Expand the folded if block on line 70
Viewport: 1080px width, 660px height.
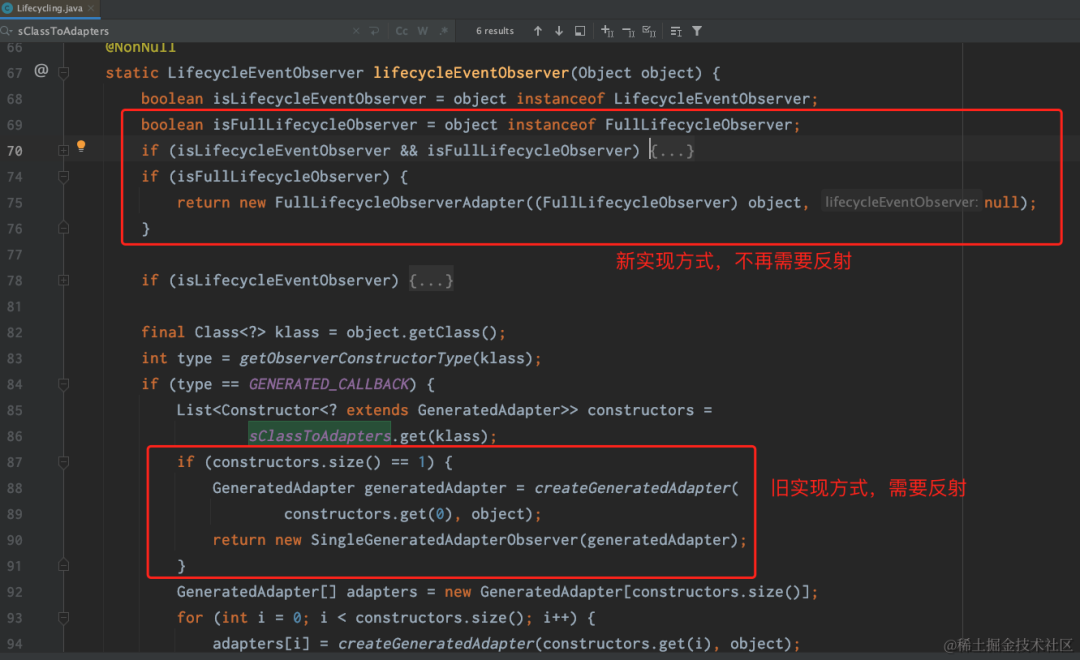click(x=672, y=150)
